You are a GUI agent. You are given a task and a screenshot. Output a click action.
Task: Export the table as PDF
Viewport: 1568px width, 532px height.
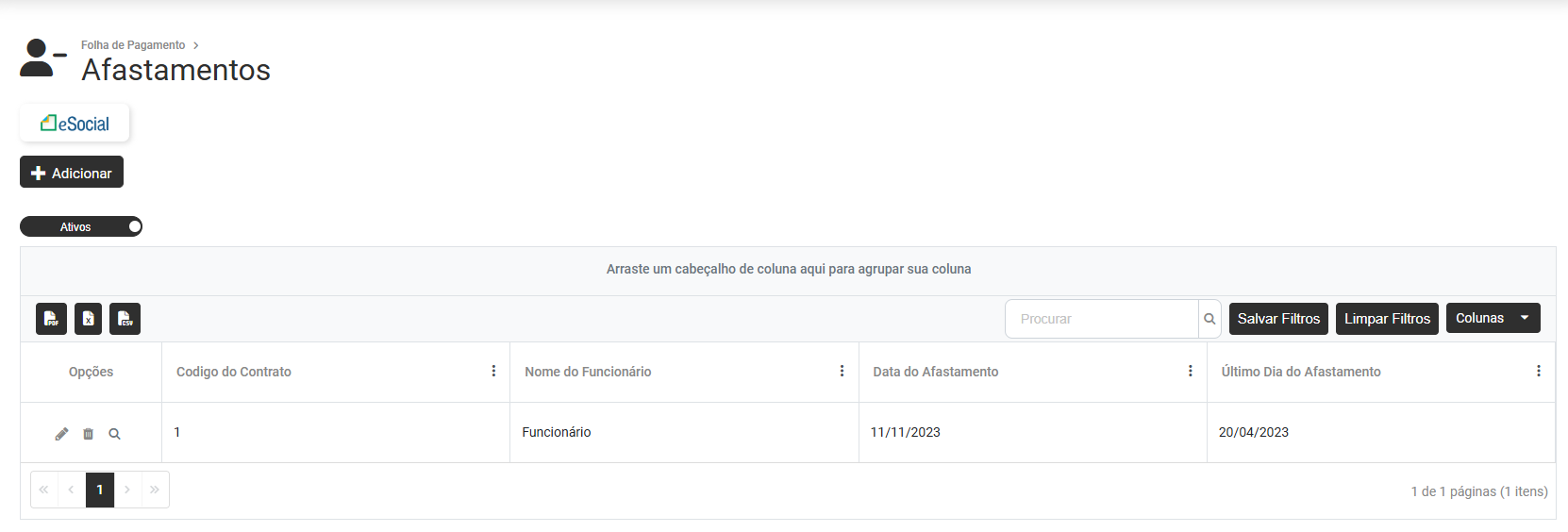(51, 319)
